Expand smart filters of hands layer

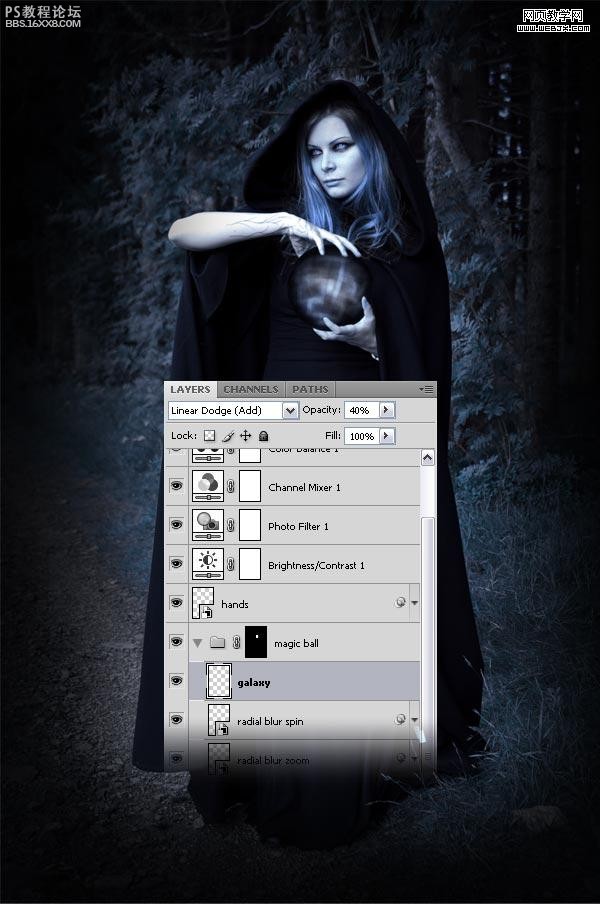[x=414, y=603]
